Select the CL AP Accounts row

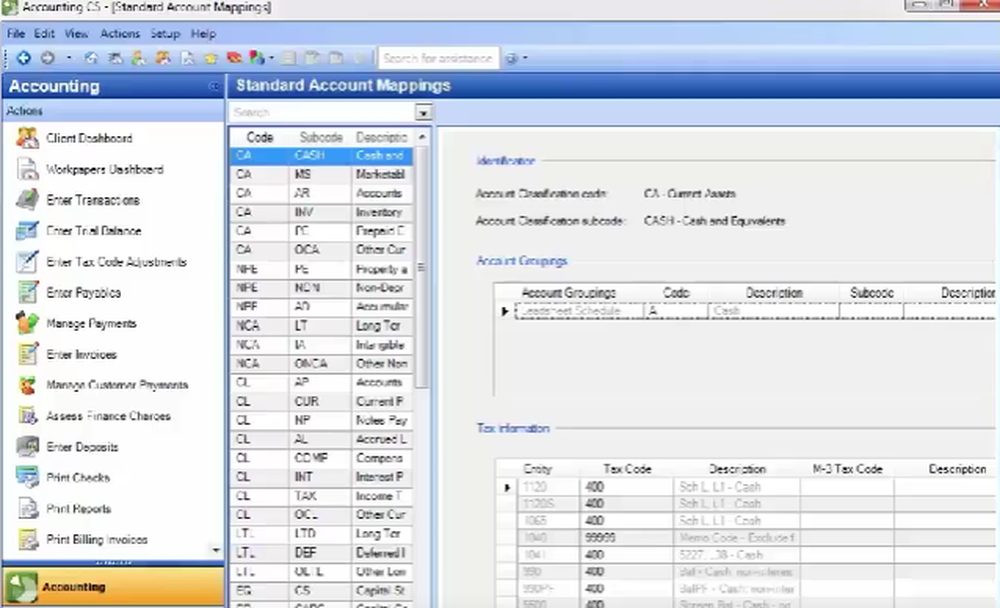[322, 382]
